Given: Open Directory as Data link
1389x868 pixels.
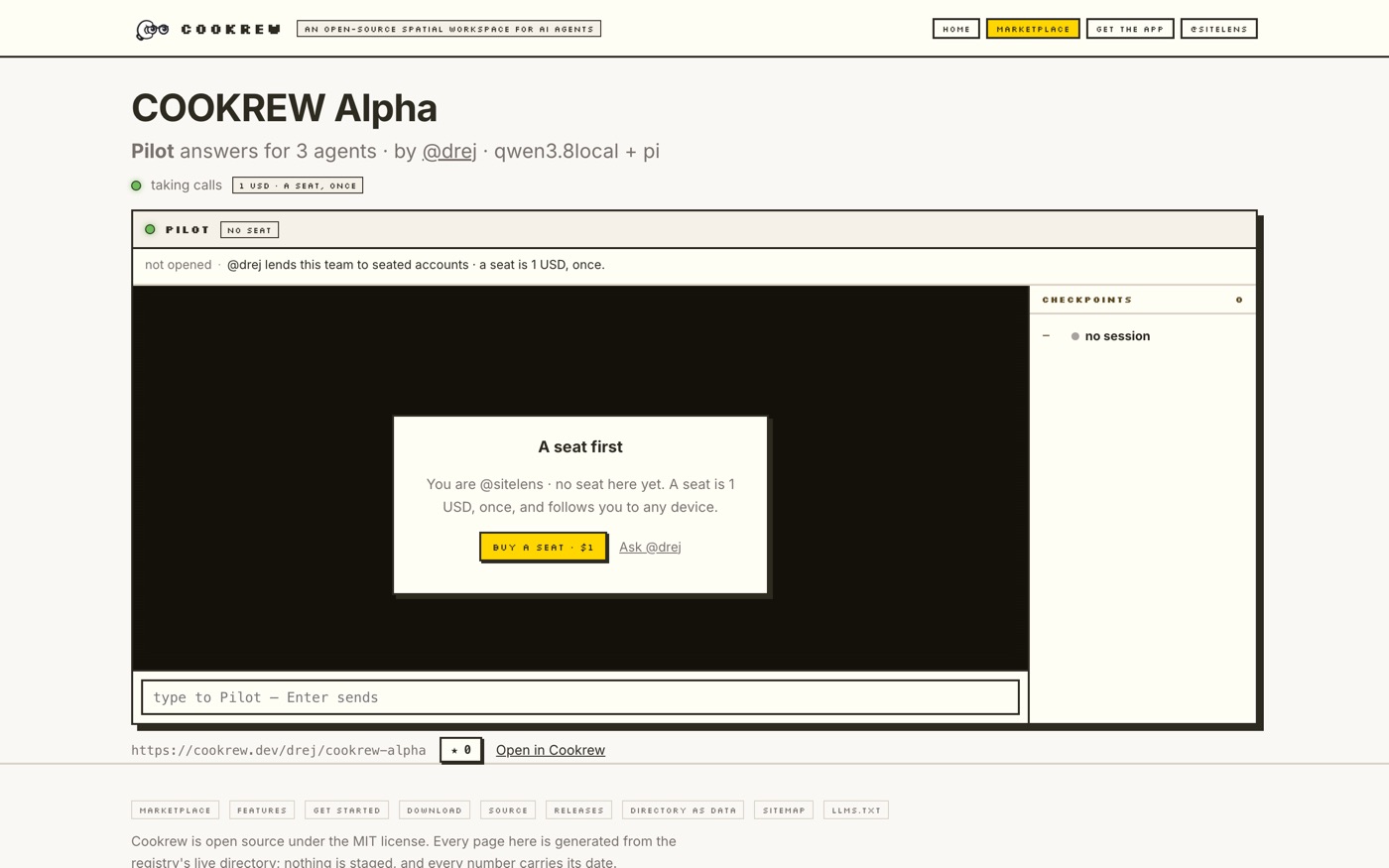Looking at the screenshot, I should tap(684, 810).
